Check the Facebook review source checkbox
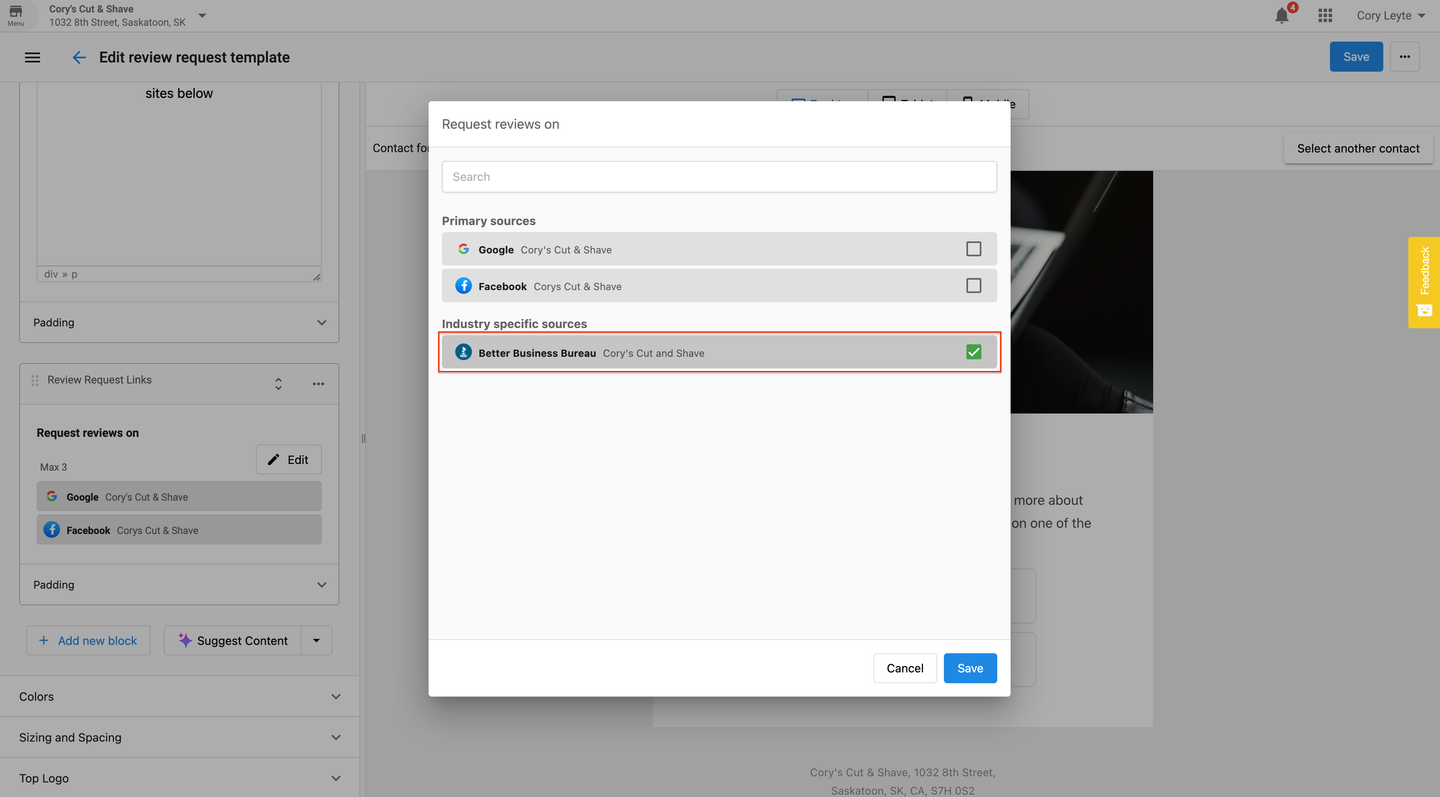This screenshot has height=797, width=1440. coord(973,285)
